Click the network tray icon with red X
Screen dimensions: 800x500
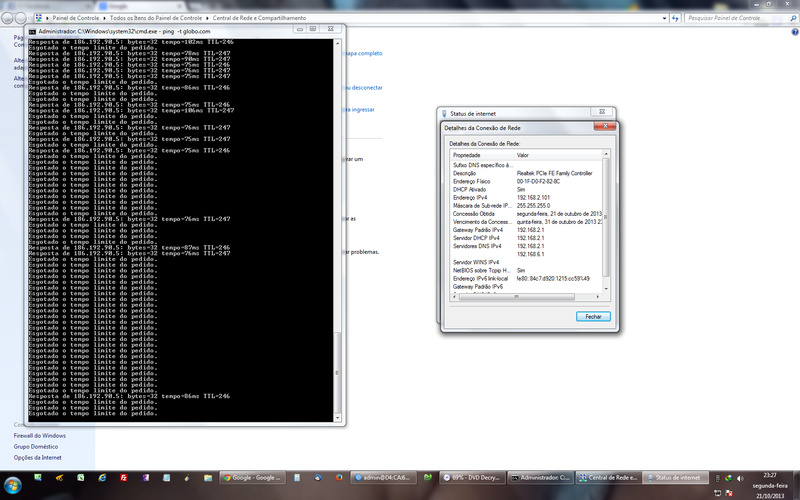(729, 493)
